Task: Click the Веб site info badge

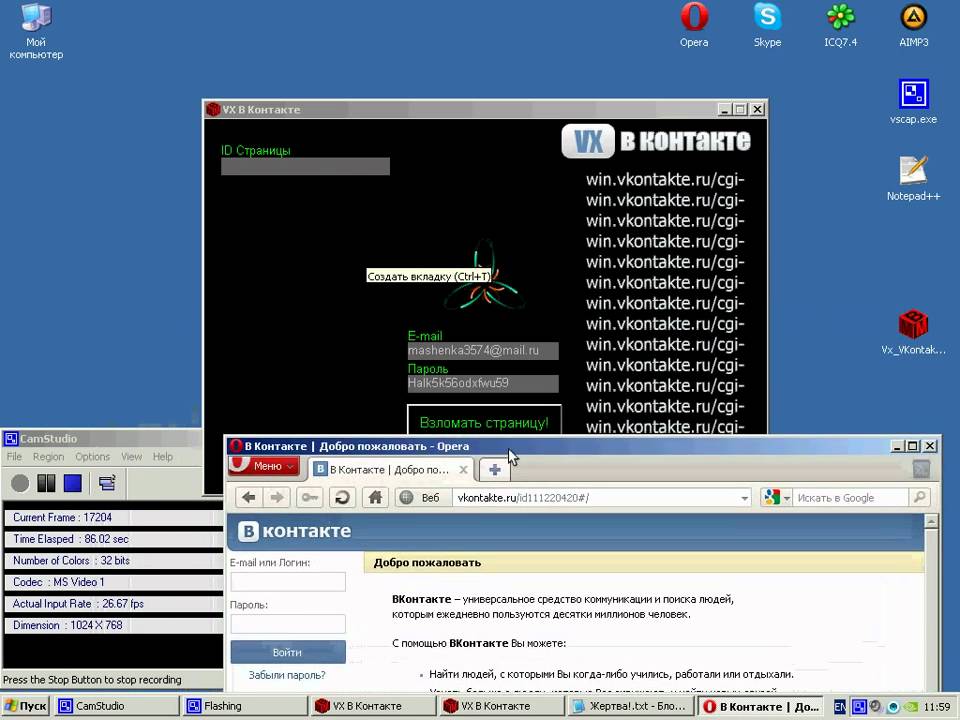Action: tap(421, 498)
